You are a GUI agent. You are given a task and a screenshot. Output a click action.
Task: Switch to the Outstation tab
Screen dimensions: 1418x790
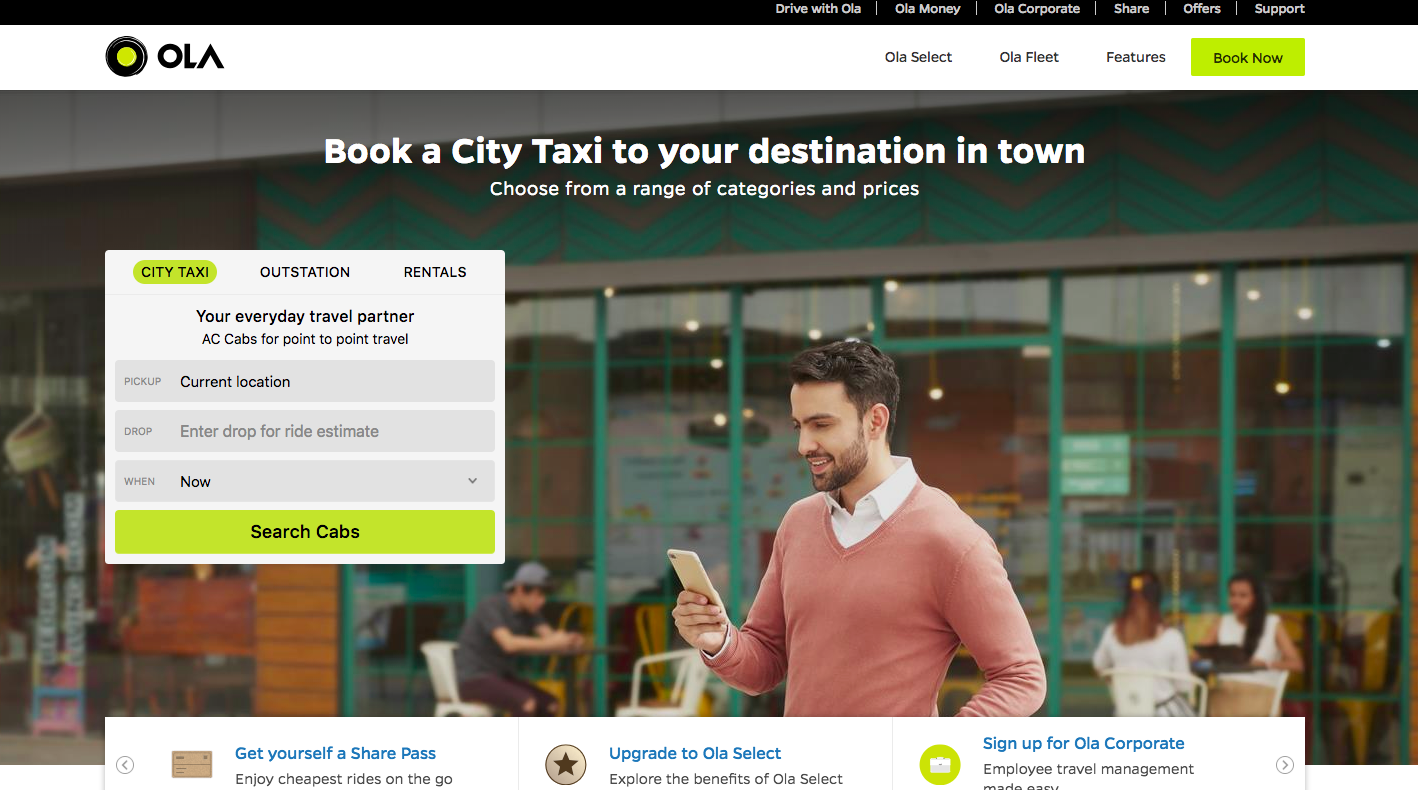[x=305, y=272]
